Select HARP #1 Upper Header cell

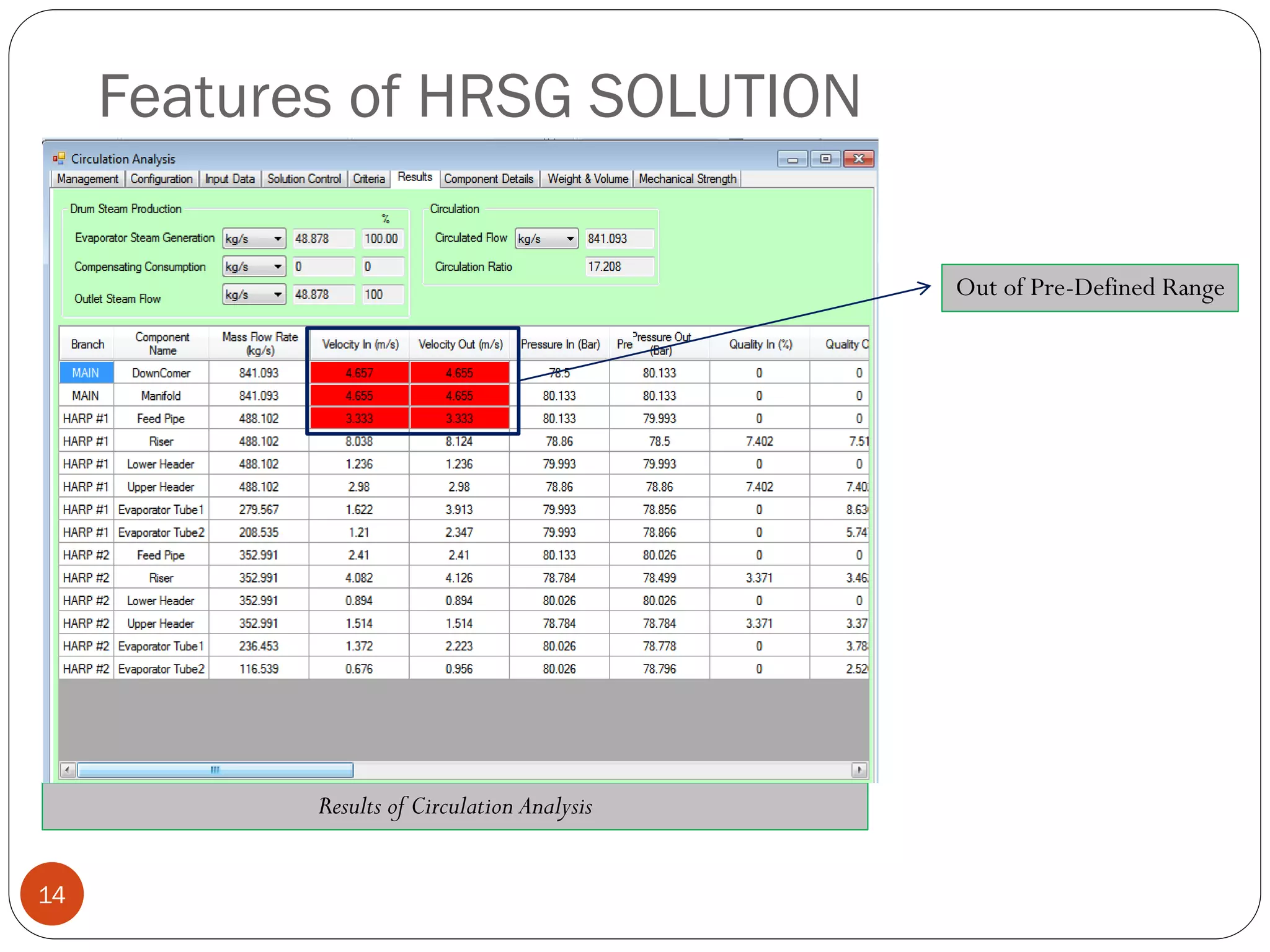161,487
